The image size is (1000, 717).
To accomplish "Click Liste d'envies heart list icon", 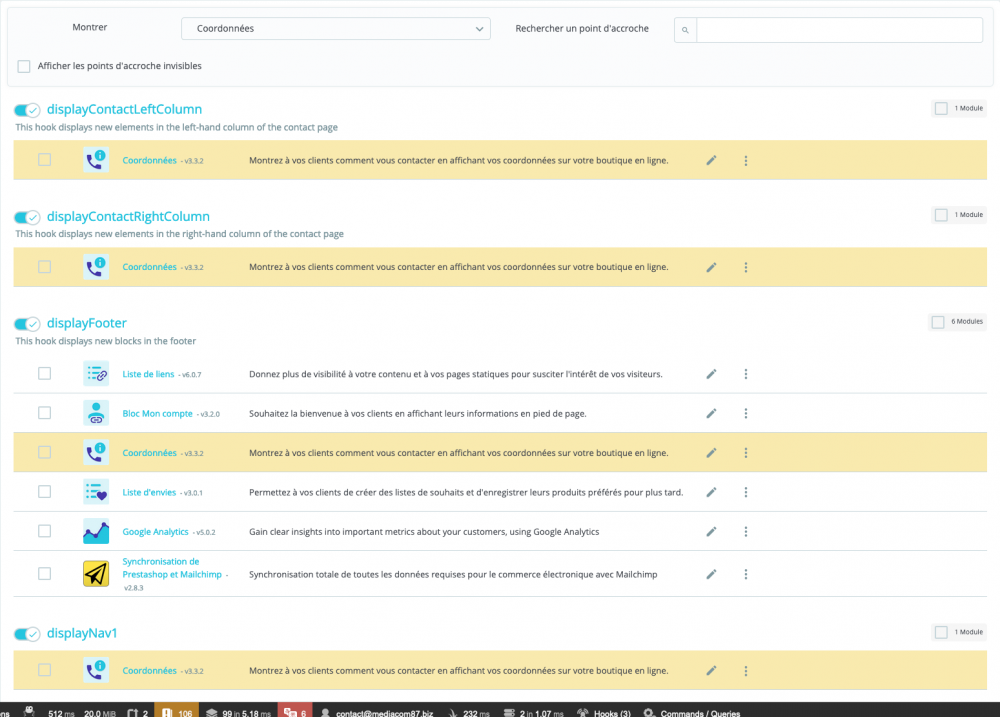I will point(96,492).
